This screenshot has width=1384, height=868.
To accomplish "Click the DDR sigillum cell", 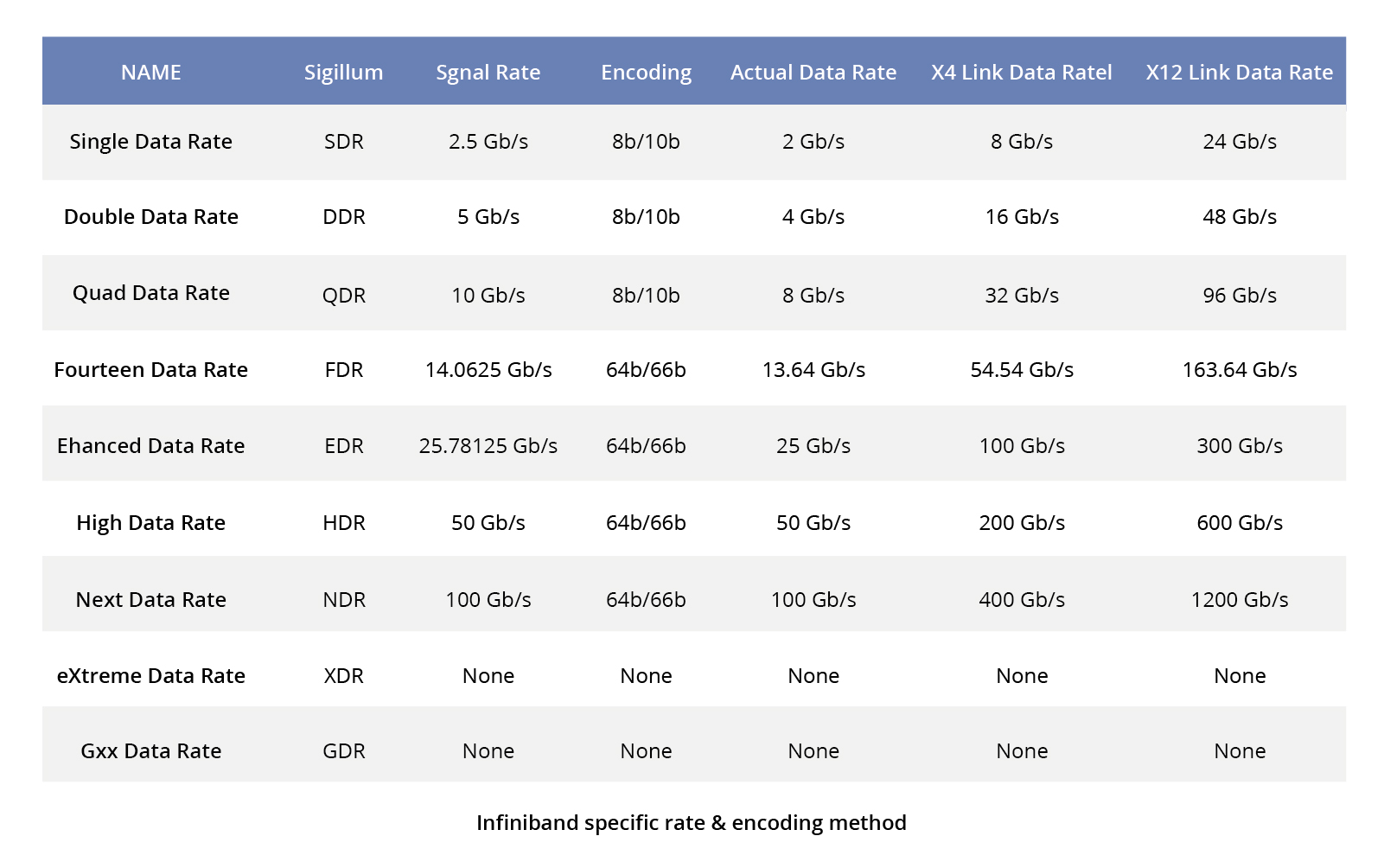I will click(x=343, y=217).
